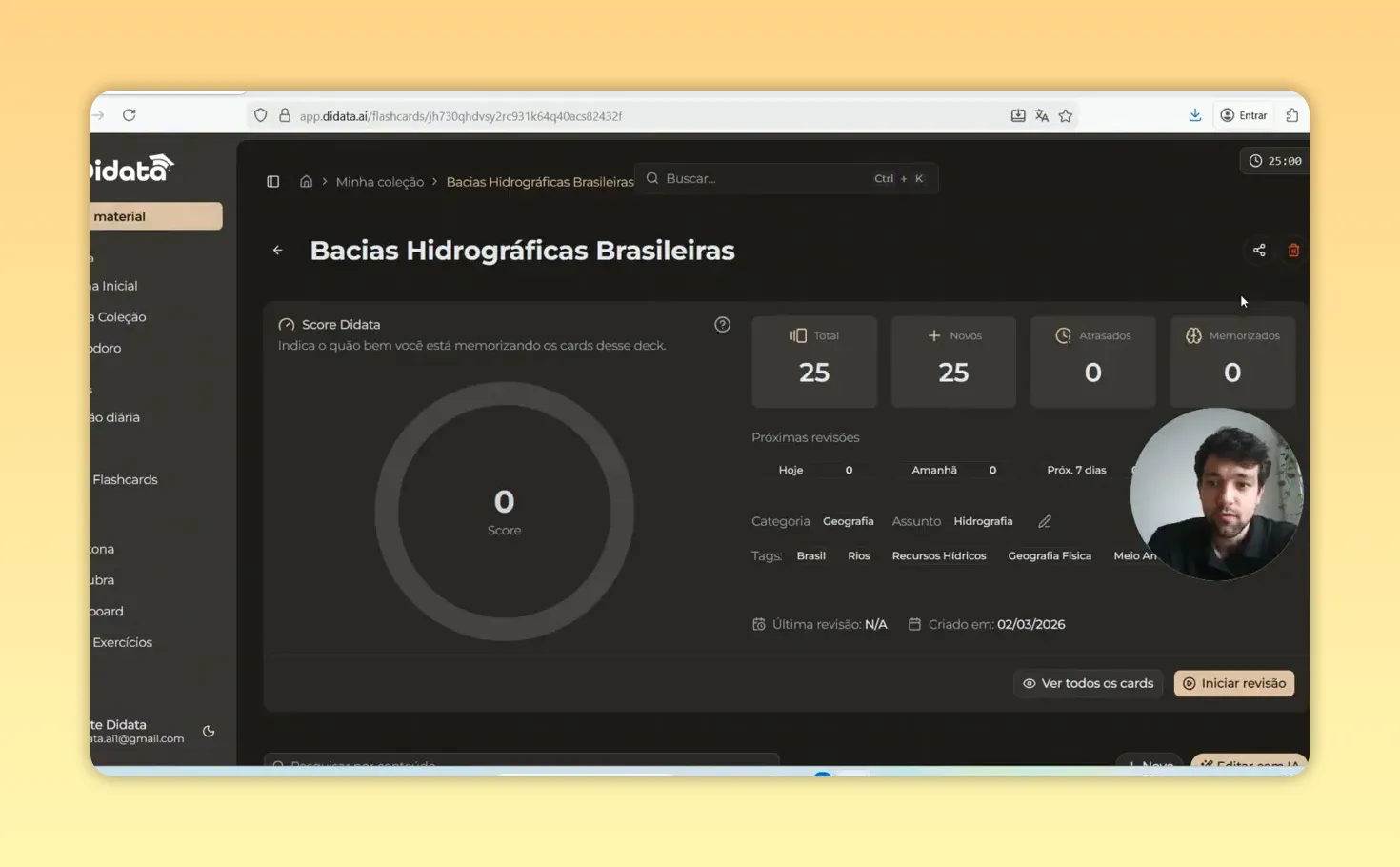Reload the current page
Viewport: 1400px width, 867px height.
pyautogui.click(x=130, y=114)
